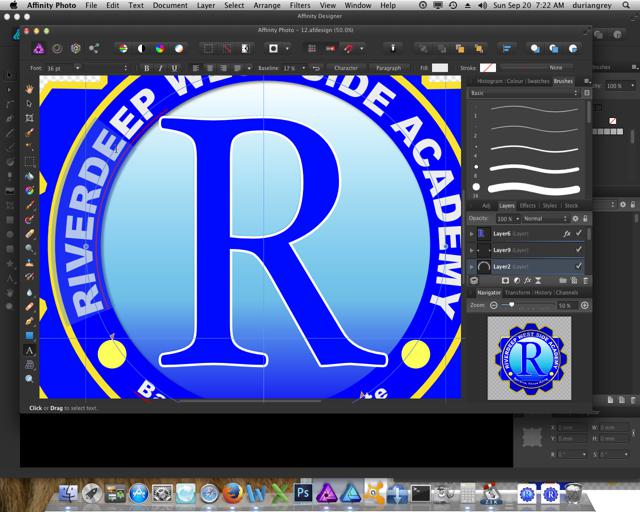
Task: Click the zoom in plus button
Action: [x=585, y=305]
